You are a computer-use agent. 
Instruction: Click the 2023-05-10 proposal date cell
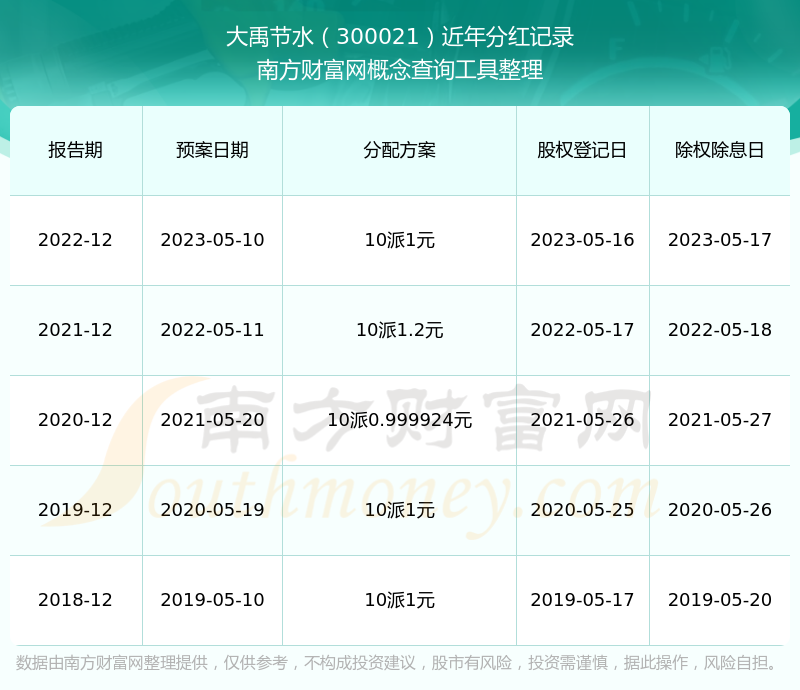click(x=212, y=240)
